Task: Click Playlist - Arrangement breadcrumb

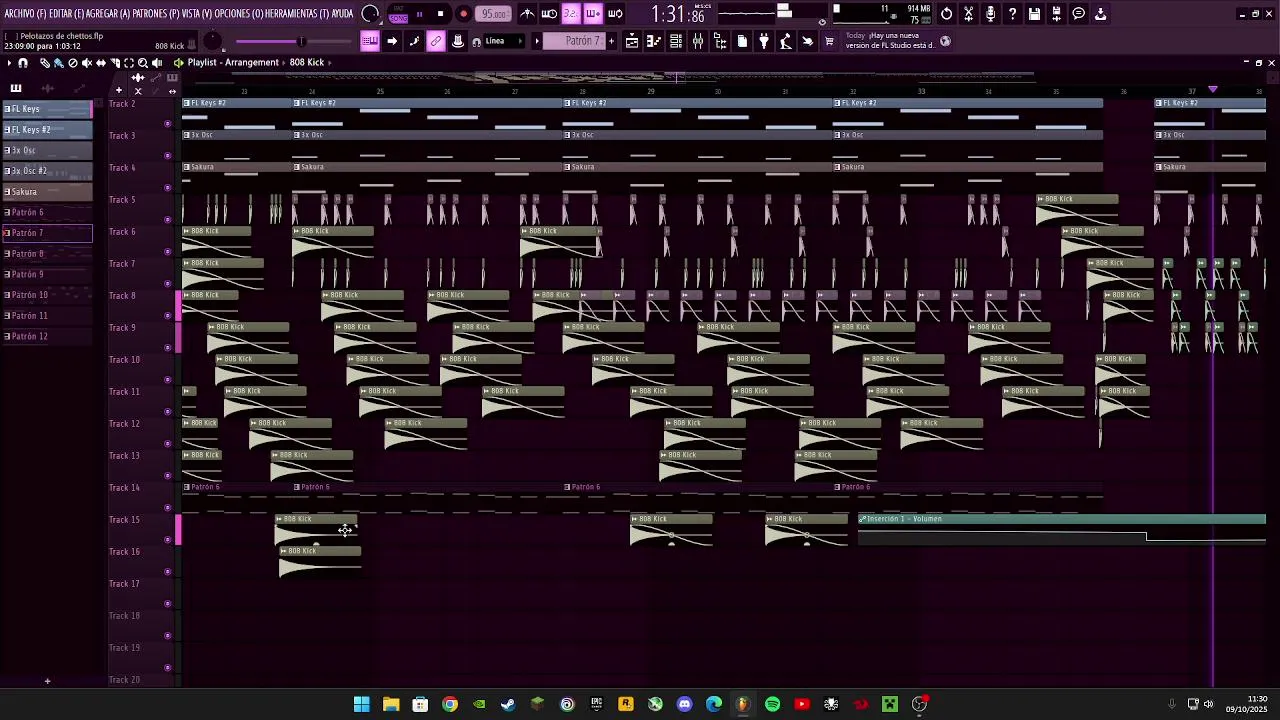Action: (233, 63)
